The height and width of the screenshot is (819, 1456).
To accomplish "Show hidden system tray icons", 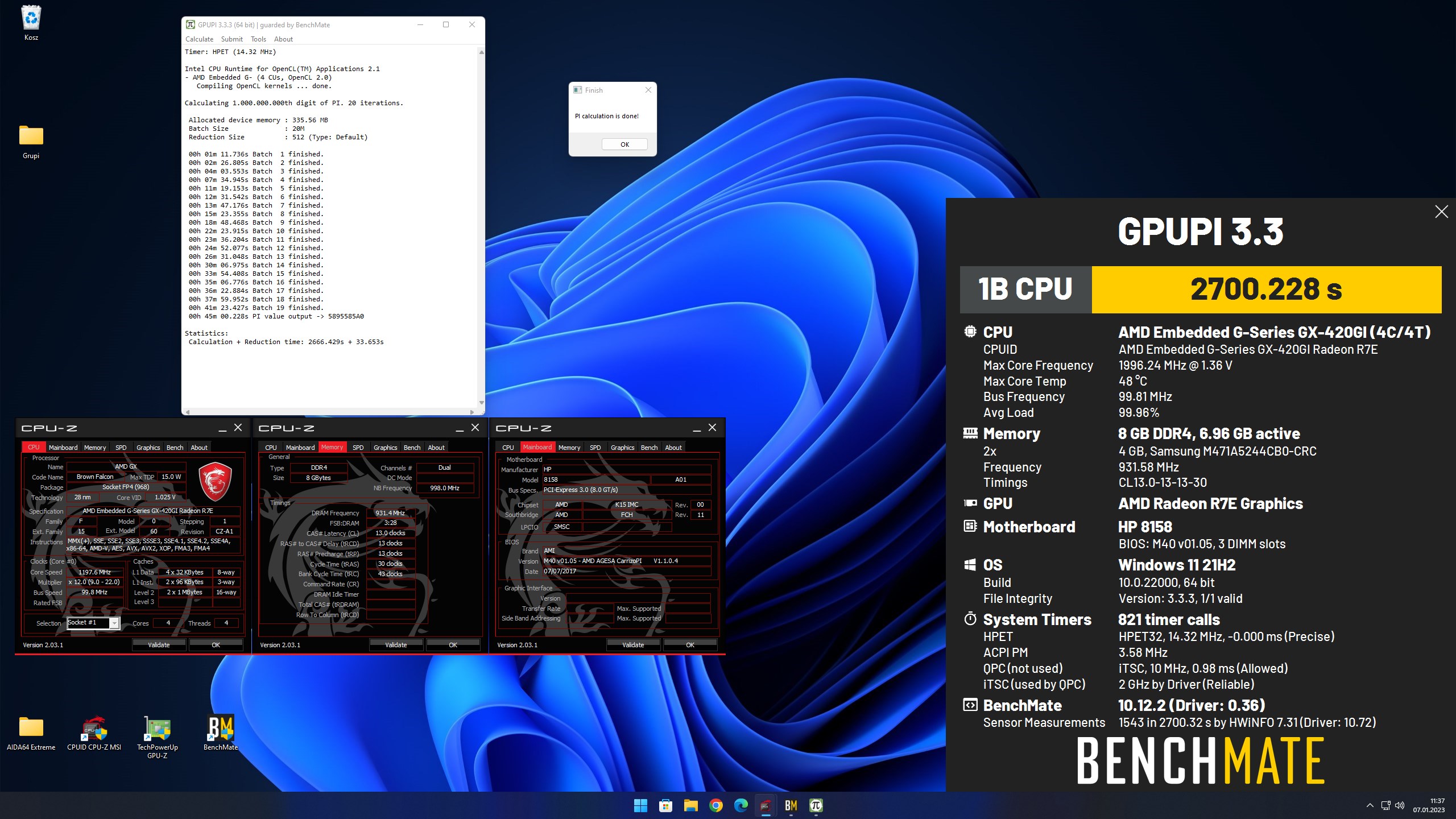I will pyautogui.click(x=1370, y=805).
